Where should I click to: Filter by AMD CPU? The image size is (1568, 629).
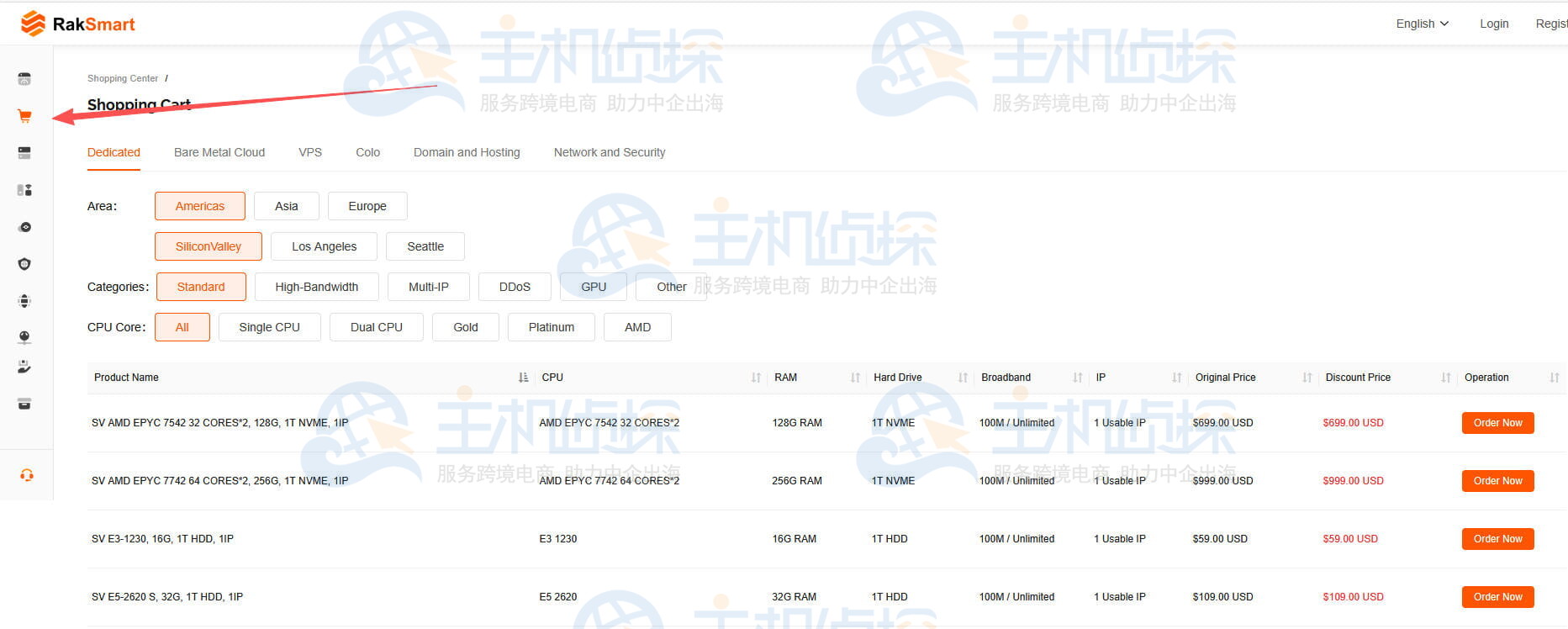click(x=637, y=327)
